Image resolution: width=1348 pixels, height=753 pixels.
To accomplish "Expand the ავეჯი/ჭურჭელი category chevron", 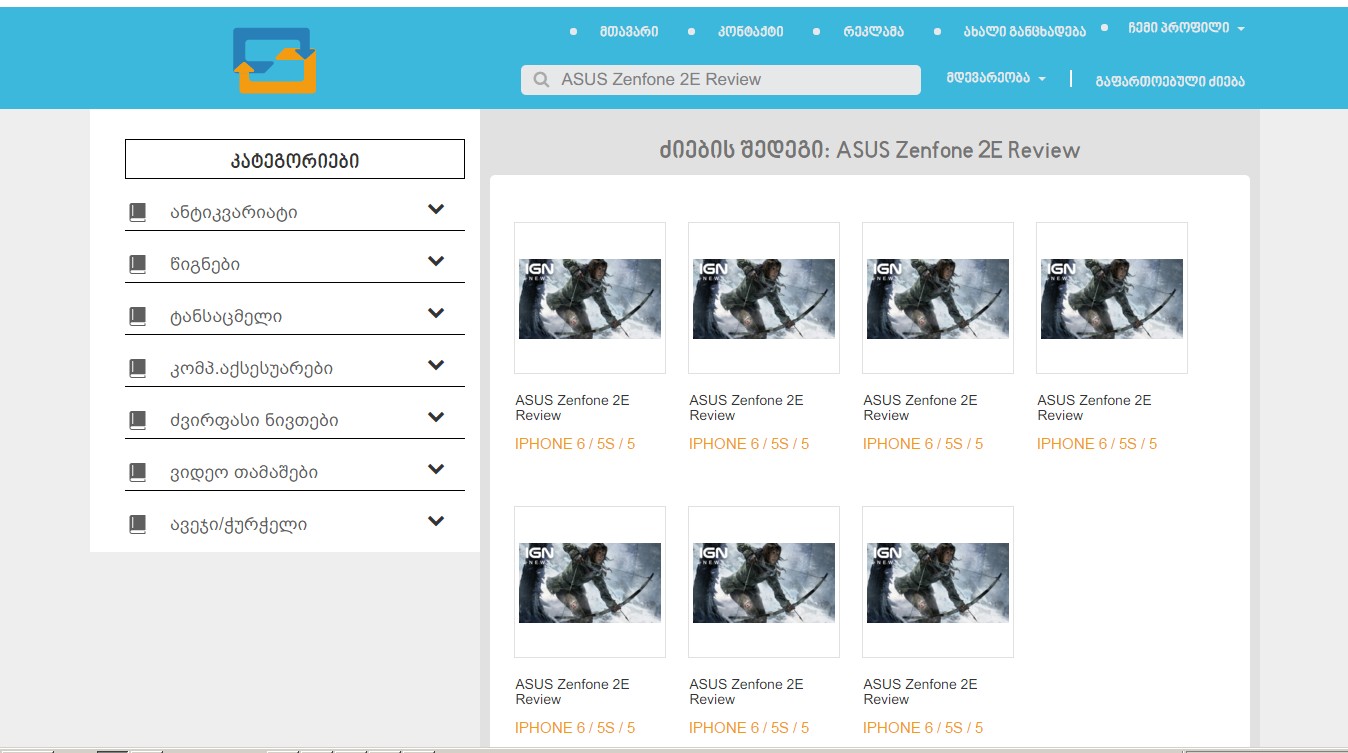I will pyautogui.click(x=436, y=521).
